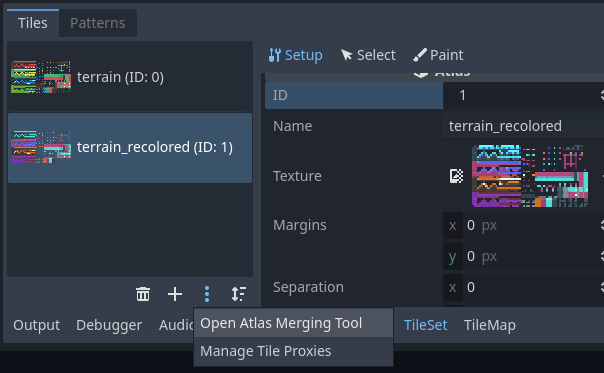
Task: Open the Tiles tab
Action: tap(33, 23)
